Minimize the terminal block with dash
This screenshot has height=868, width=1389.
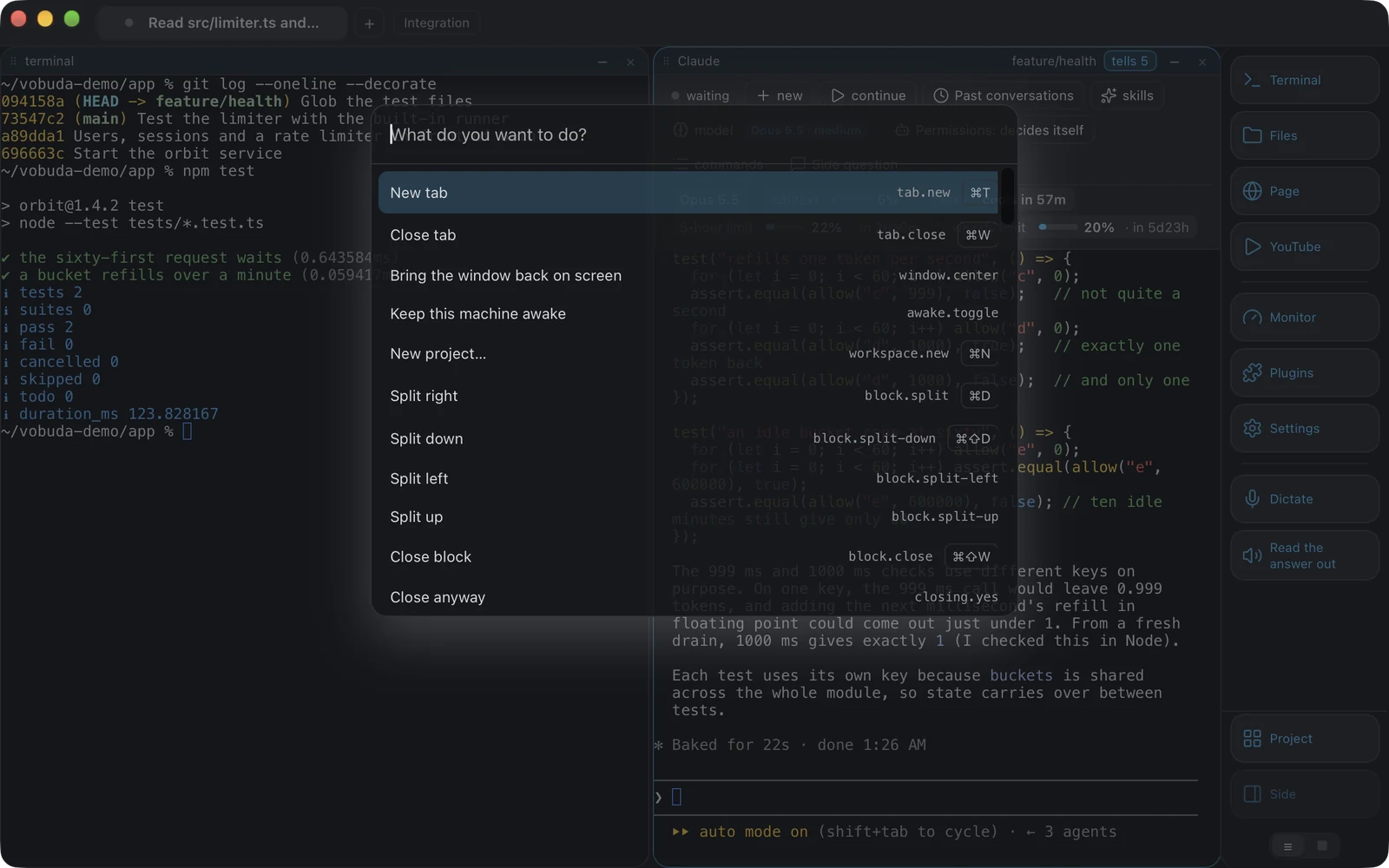tap(602, 62)
